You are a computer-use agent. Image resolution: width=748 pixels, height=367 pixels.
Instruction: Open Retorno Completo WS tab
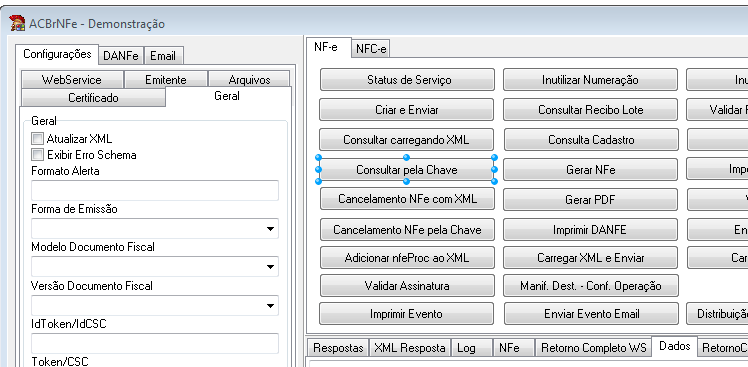593,348
